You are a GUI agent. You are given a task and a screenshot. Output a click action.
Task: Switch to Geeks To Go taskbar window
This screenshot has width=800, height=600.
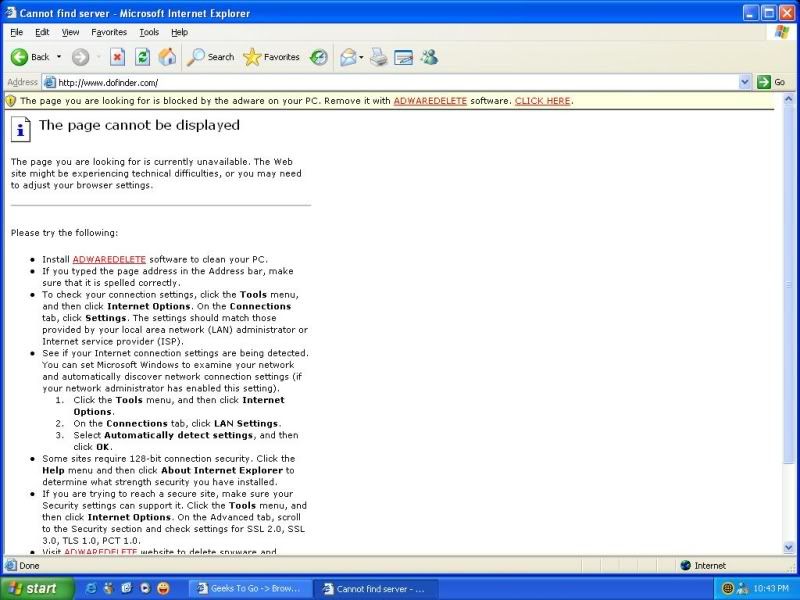[250, 588]
